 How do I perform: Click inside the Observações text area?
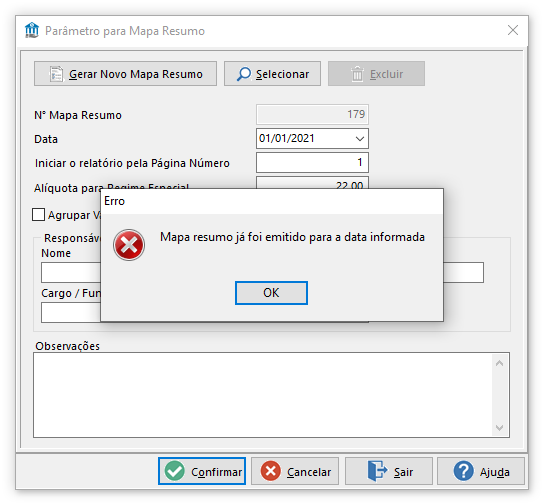point(263,395)
